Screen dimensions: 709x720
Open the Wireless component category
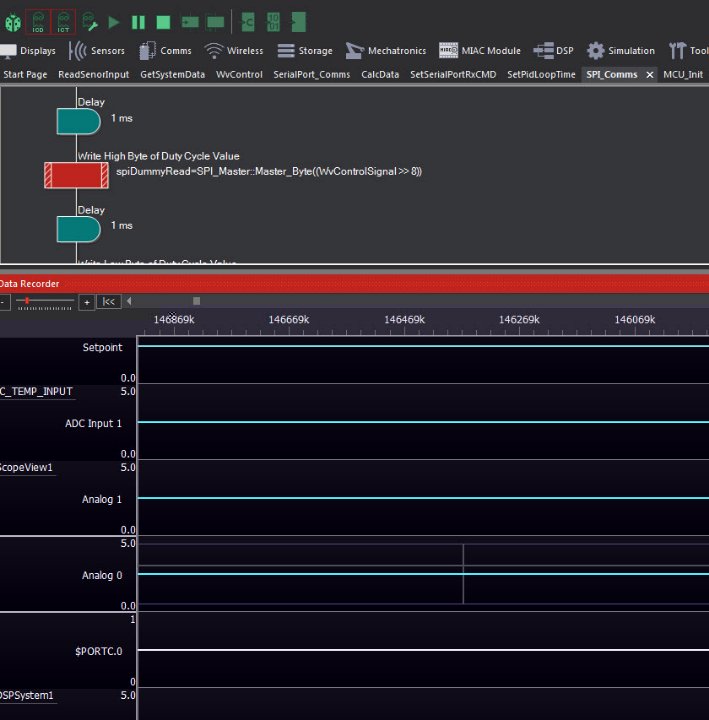[234, 51]
